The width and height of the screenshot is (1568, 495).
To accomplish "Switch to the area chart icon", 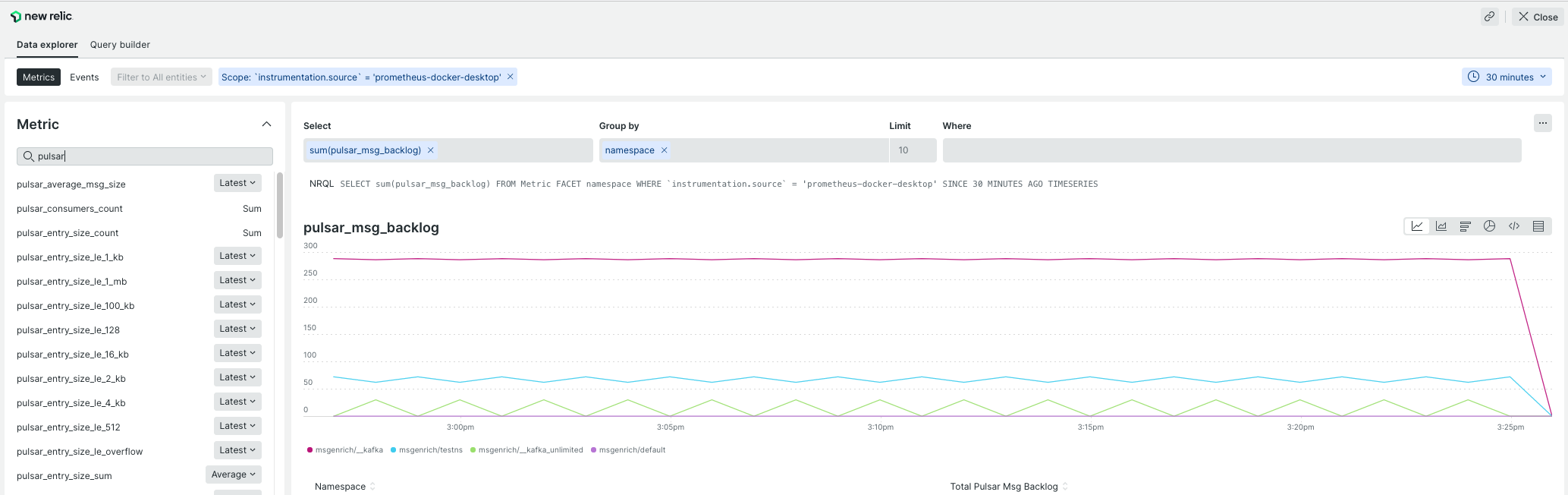I will [1441, 226].
